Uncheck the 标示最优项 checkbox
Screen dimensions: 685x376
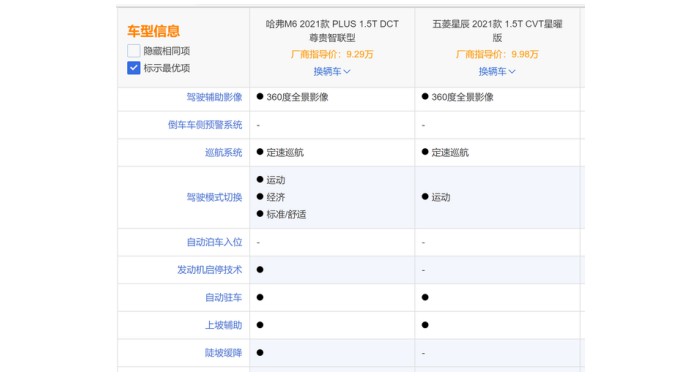[134, 68]
